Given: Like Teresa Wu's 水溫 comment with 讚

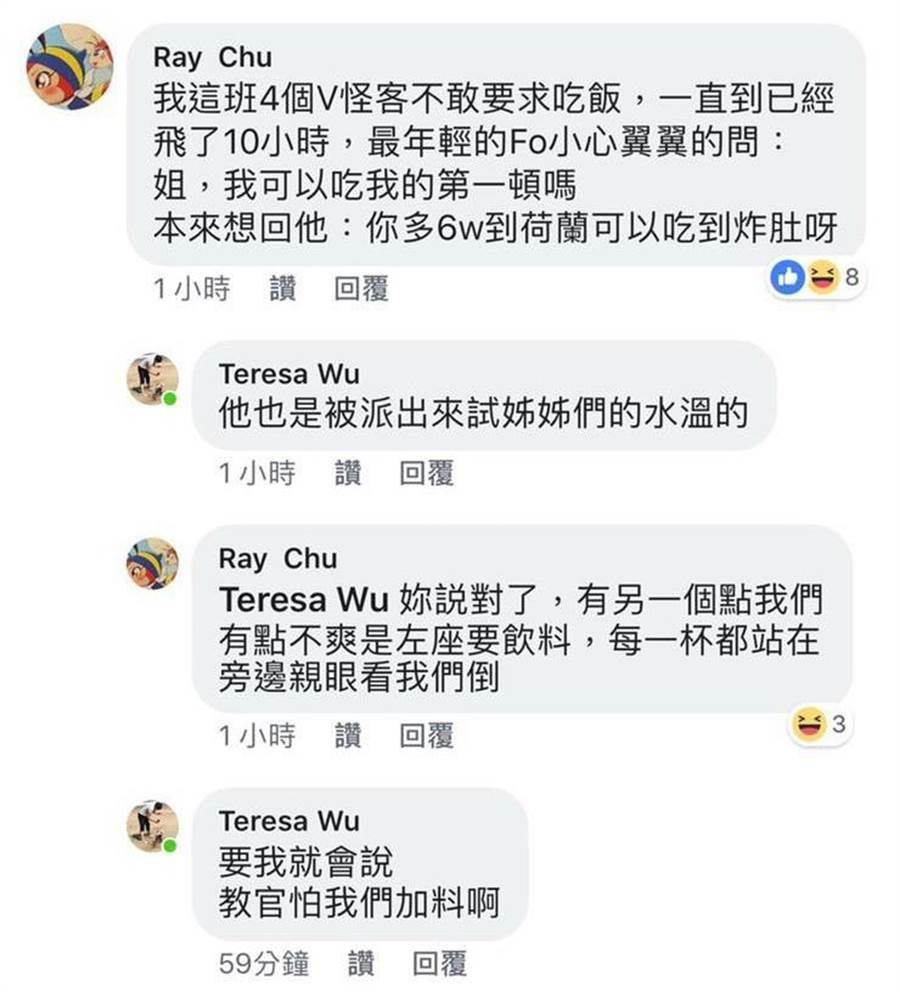Looking at the screenshot, I should (348, 473).
